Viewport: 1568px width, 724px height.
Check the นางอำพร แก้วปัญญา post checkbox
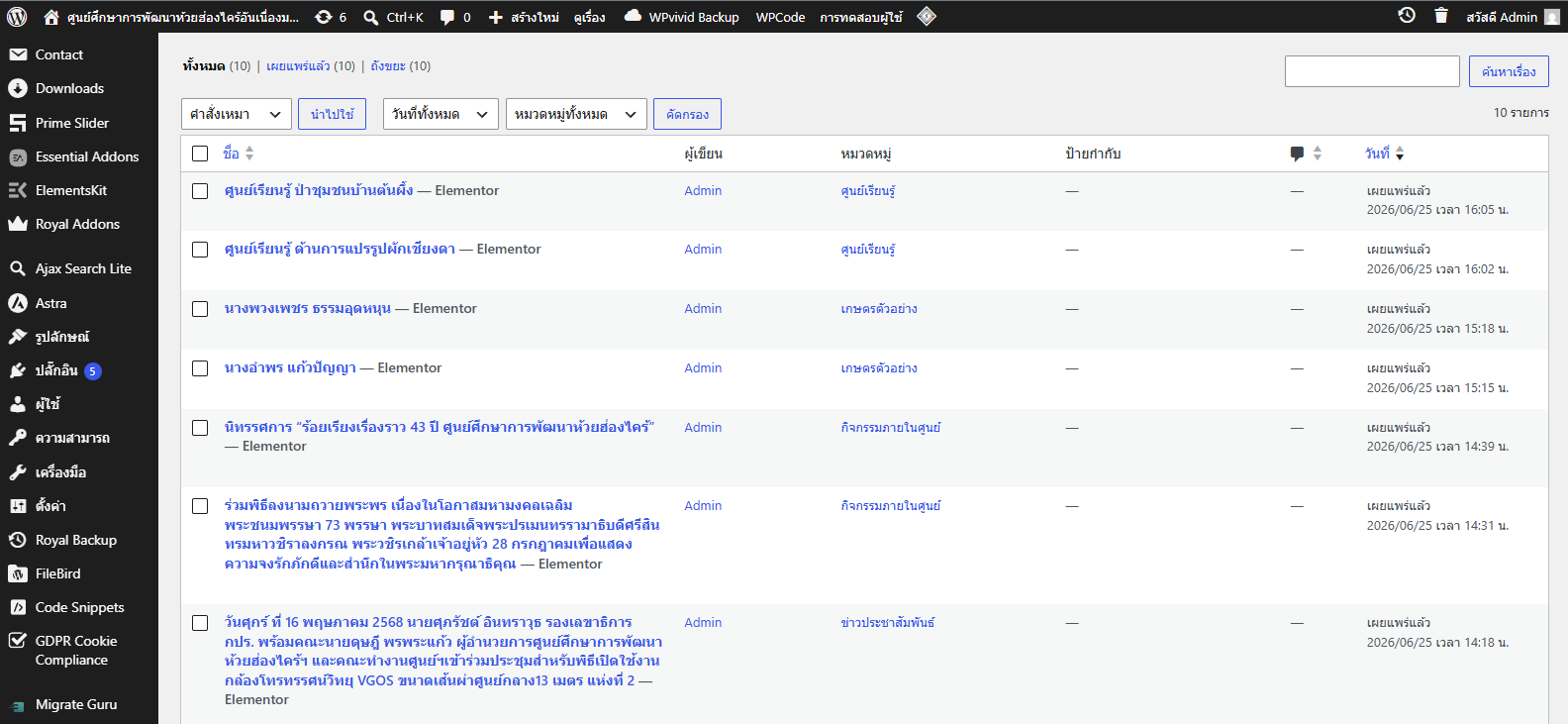point(200,368)
